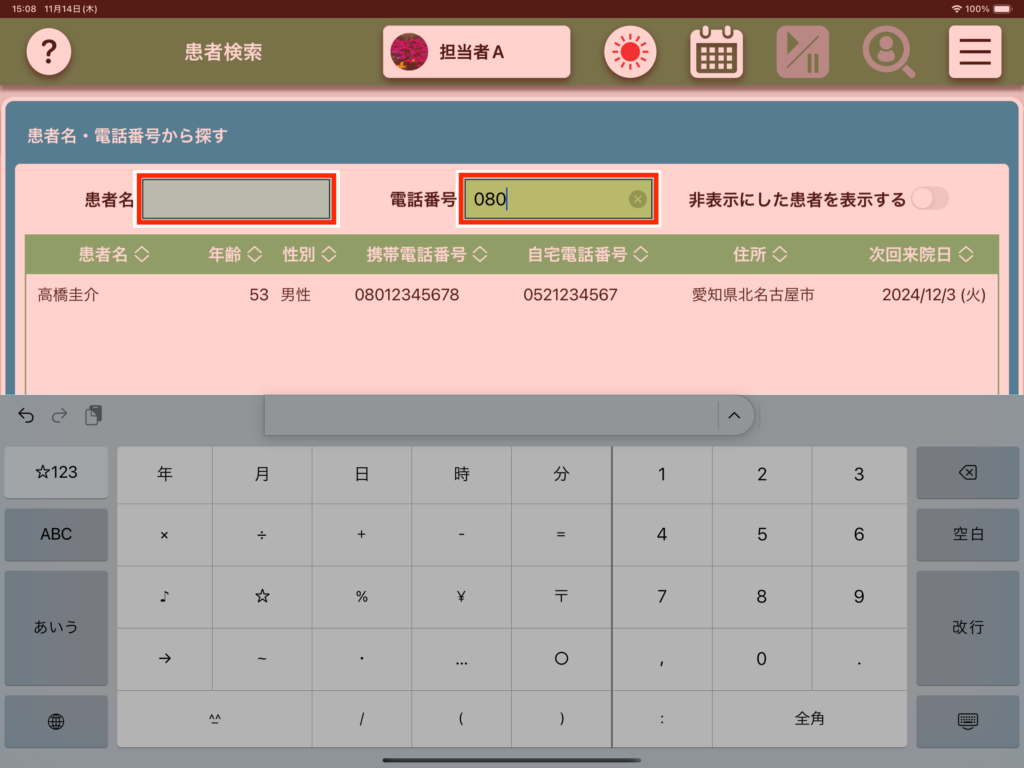Expand keyboard candidate bar chevron
This screenshot has height=768, width=1024.
click(734, 415)
